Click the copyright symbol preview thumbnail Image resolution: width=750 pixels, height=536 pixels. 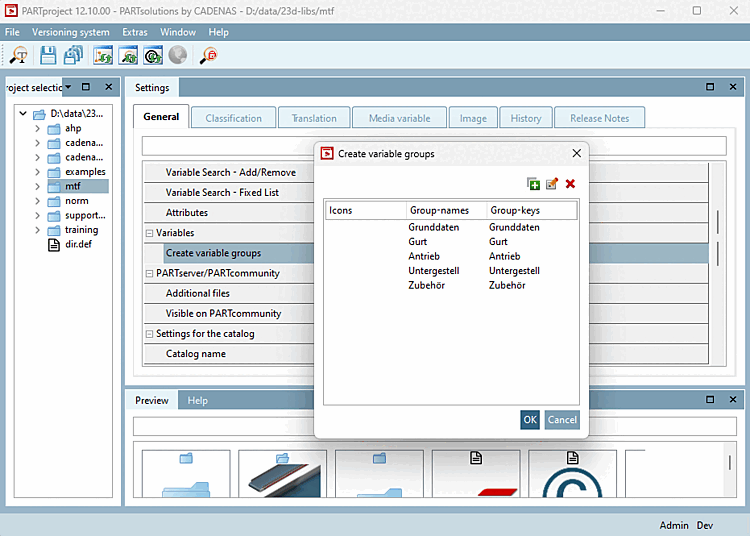point(573,473)
